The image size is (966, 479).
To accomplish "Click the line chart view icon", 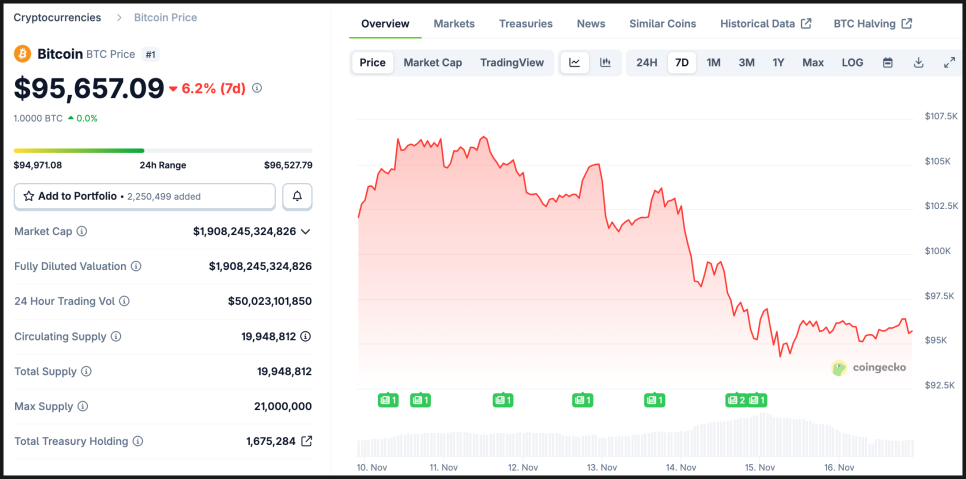I will [x=575, y=63].
